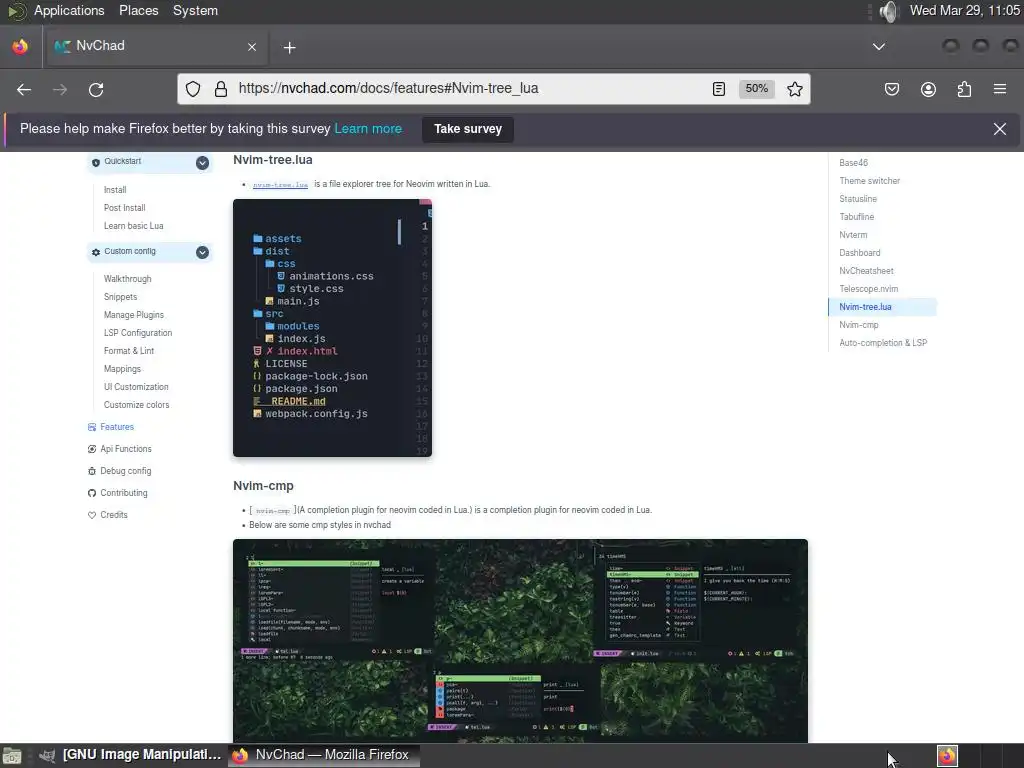Image resolution: width=1024 pixels, height=768 pixels.
Task: Switch to NvChad Mozilla Firefox taskbar window
Action: point(323,755)
